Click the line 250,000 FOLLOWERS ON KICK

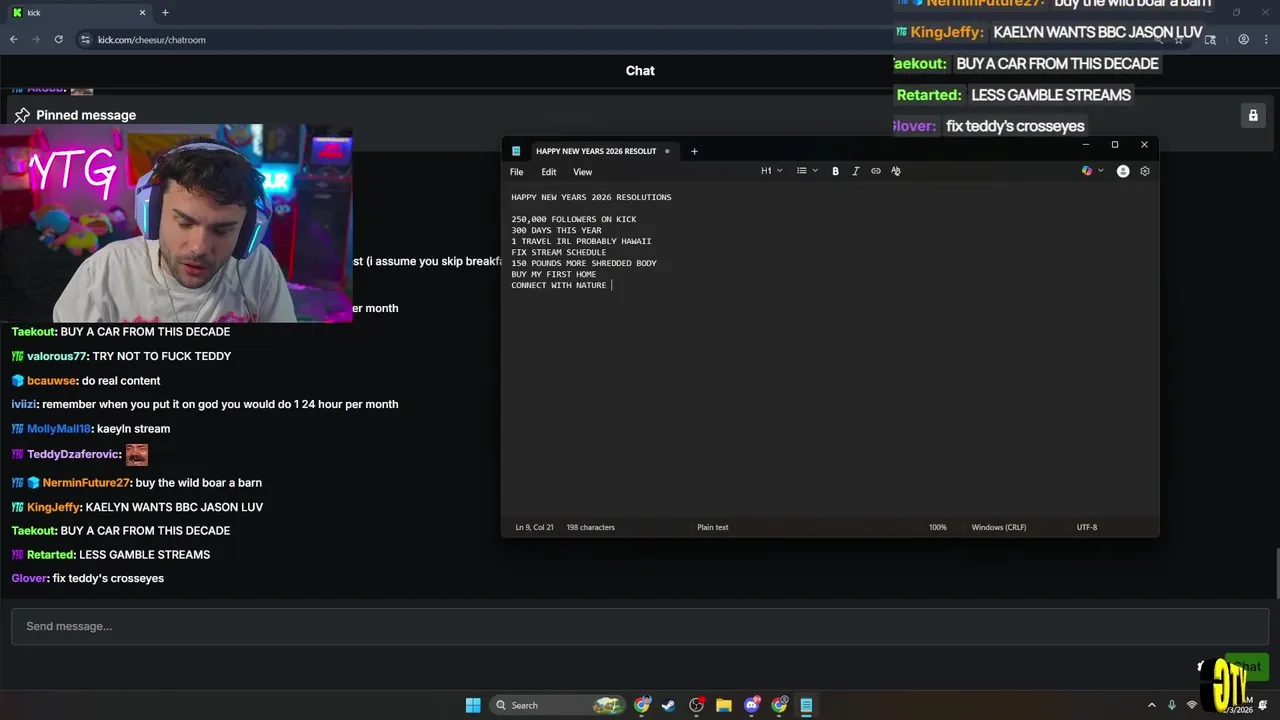[x=574, y=219]
